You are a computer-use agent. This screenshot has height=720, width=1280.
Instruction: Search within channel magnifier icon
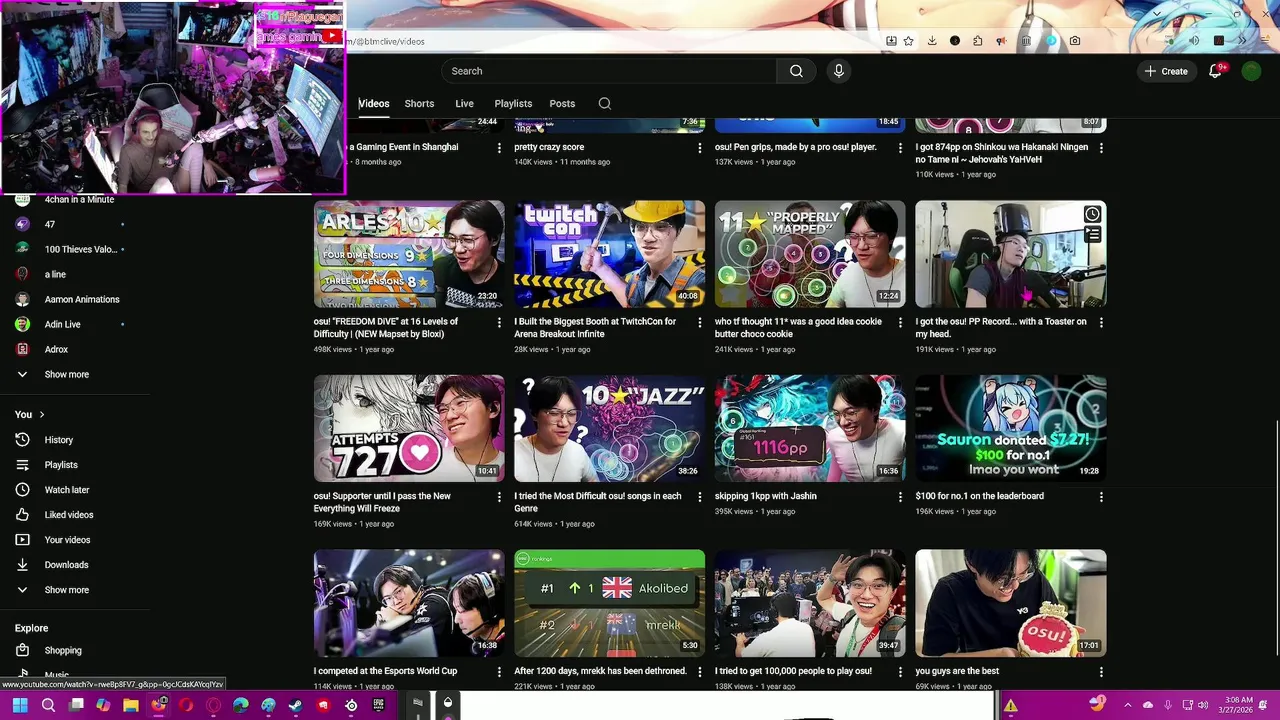click(604, 103)
